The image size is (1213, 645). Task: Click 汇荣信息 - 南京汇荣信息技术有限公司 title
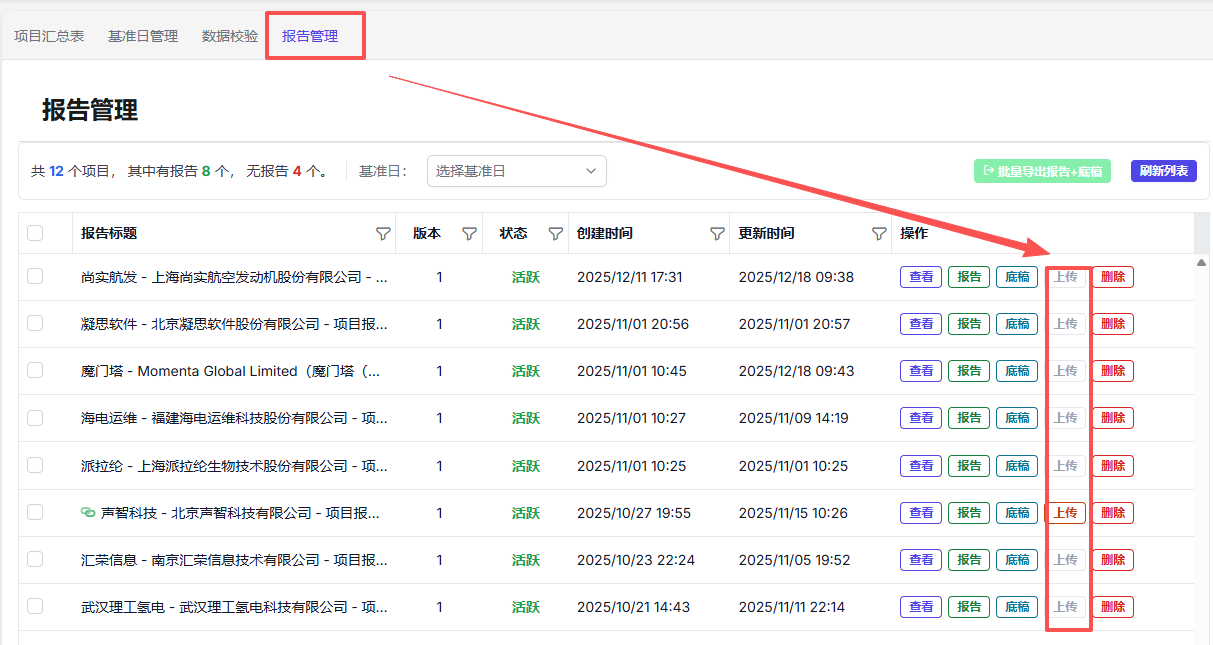pyautogui.click(x=234, y=560)
